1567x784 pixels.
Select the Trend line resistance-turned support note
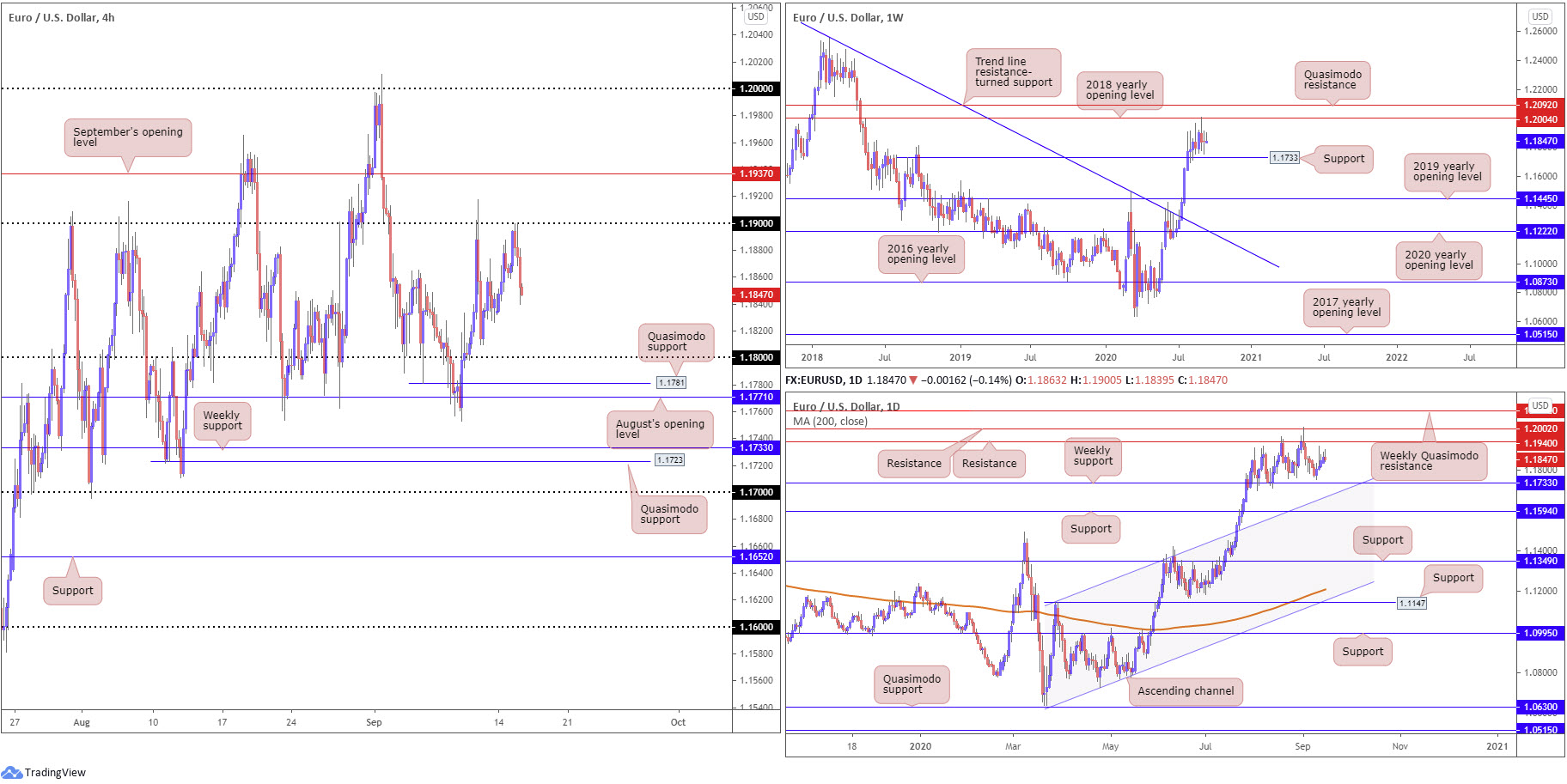click(x=1013, y=72)
